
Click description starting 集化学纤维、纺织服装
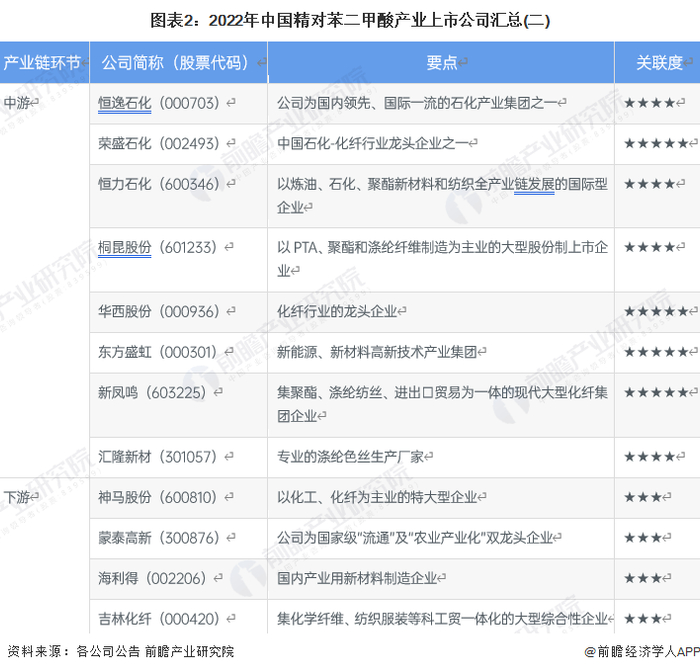pyautogui.click(x=442, y=619)
